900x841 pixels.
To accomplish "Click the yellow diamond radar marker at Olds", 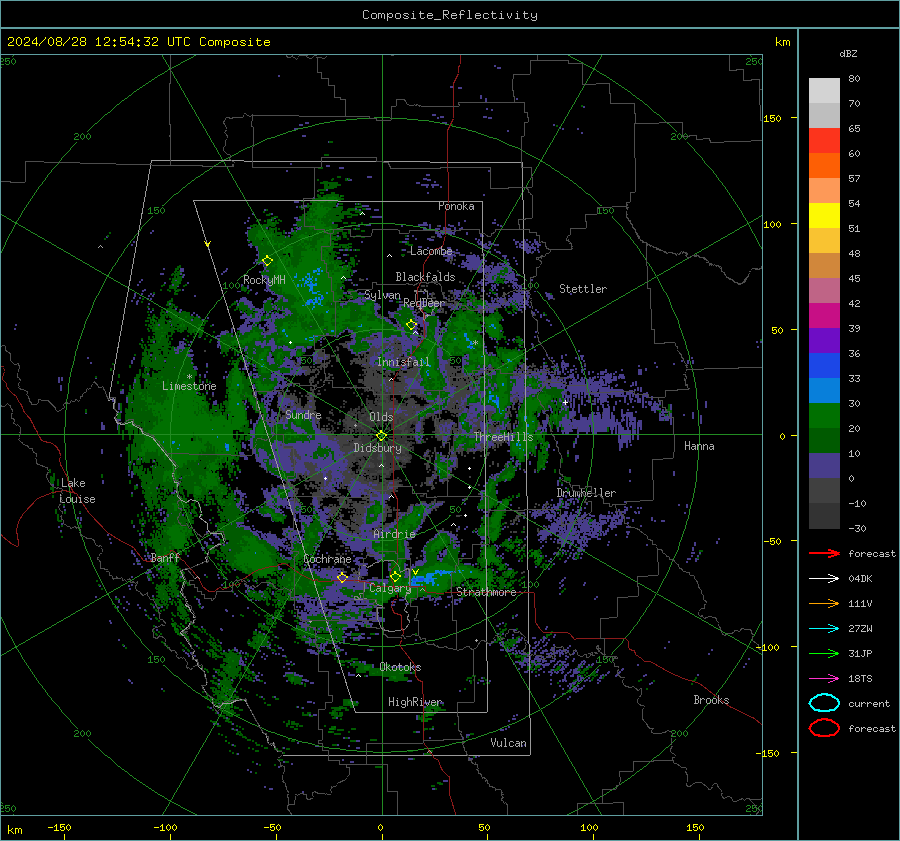I will pos(381,436).
